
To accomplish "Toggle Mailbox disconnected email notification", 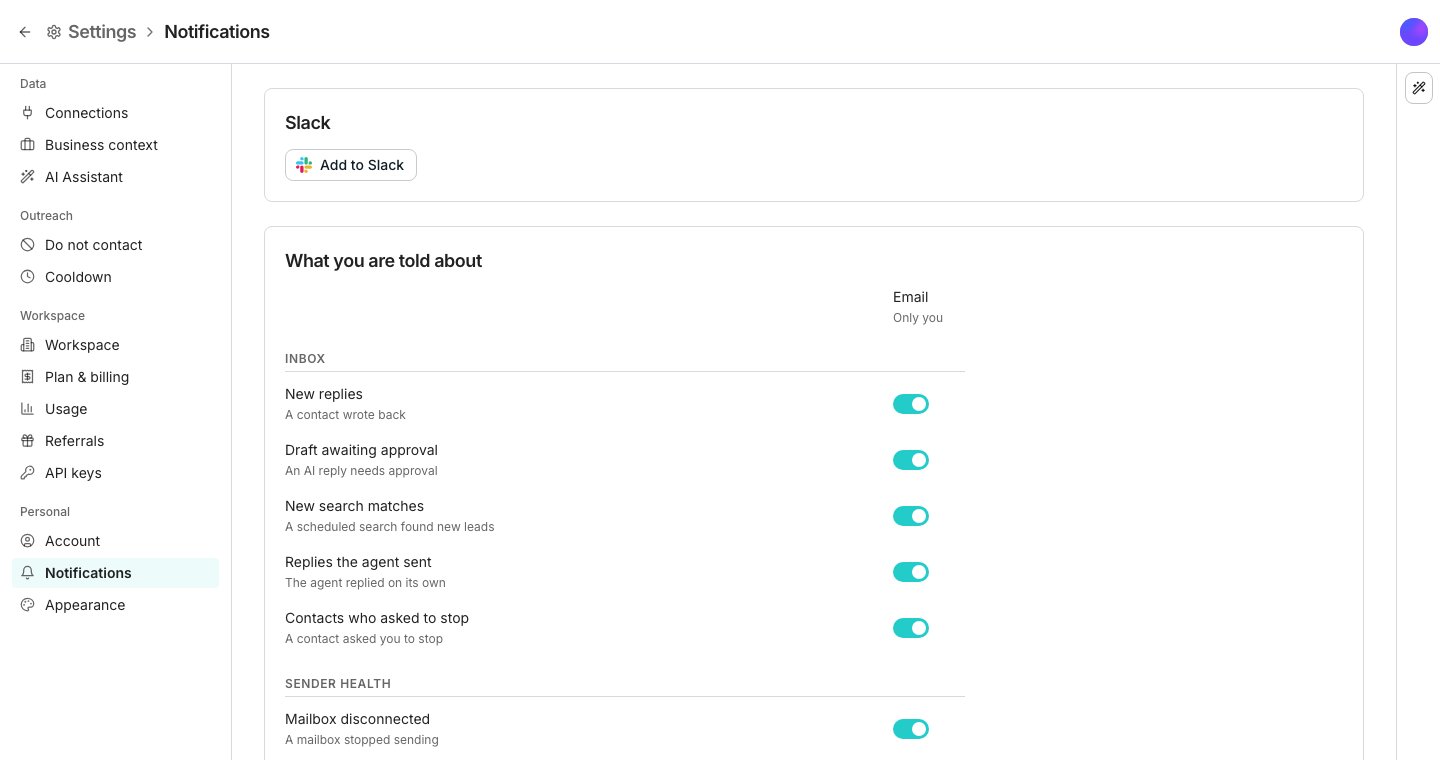I will click(911, 729).
